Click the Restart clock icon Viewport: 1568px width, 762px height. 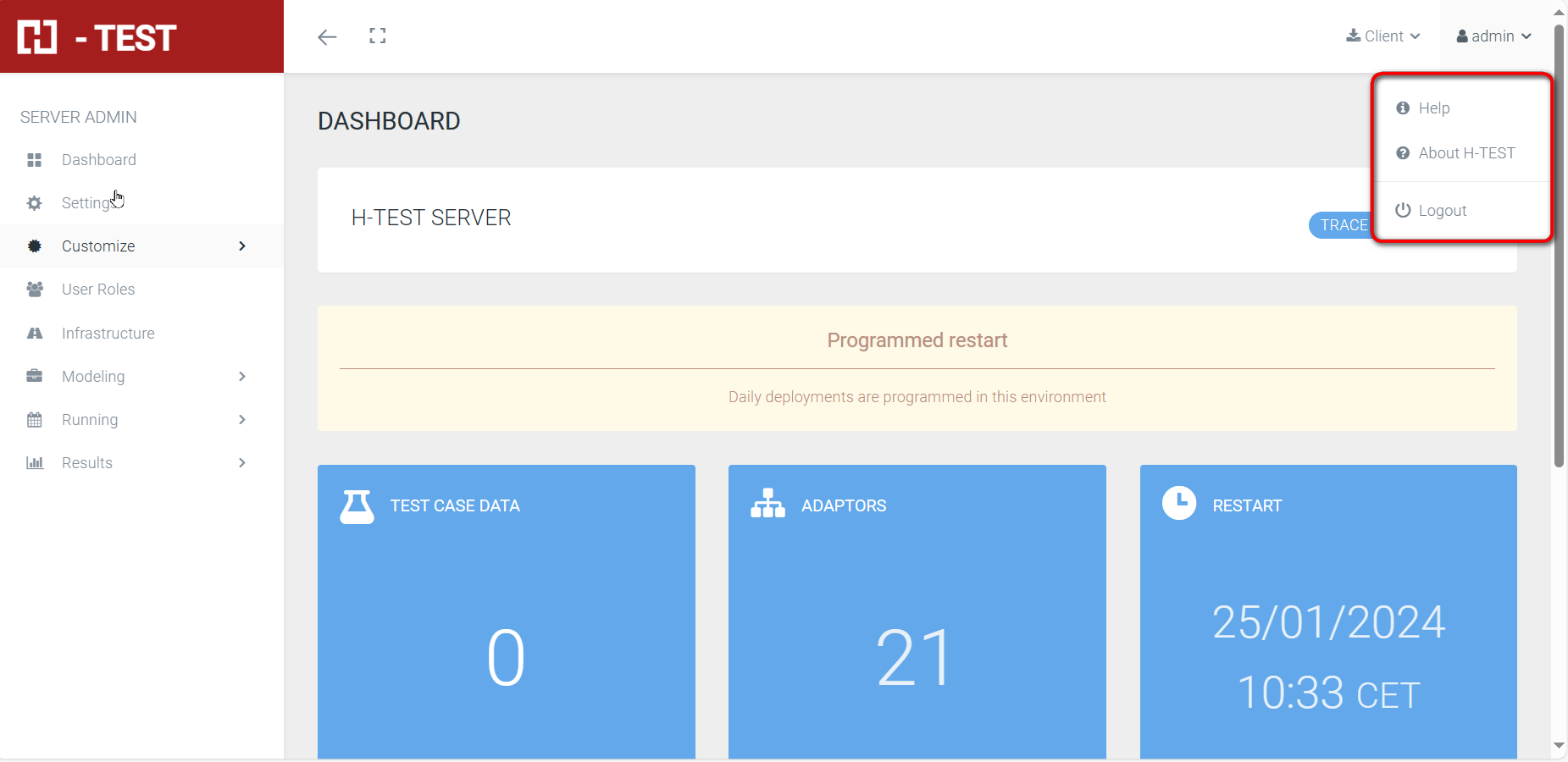1178,503
